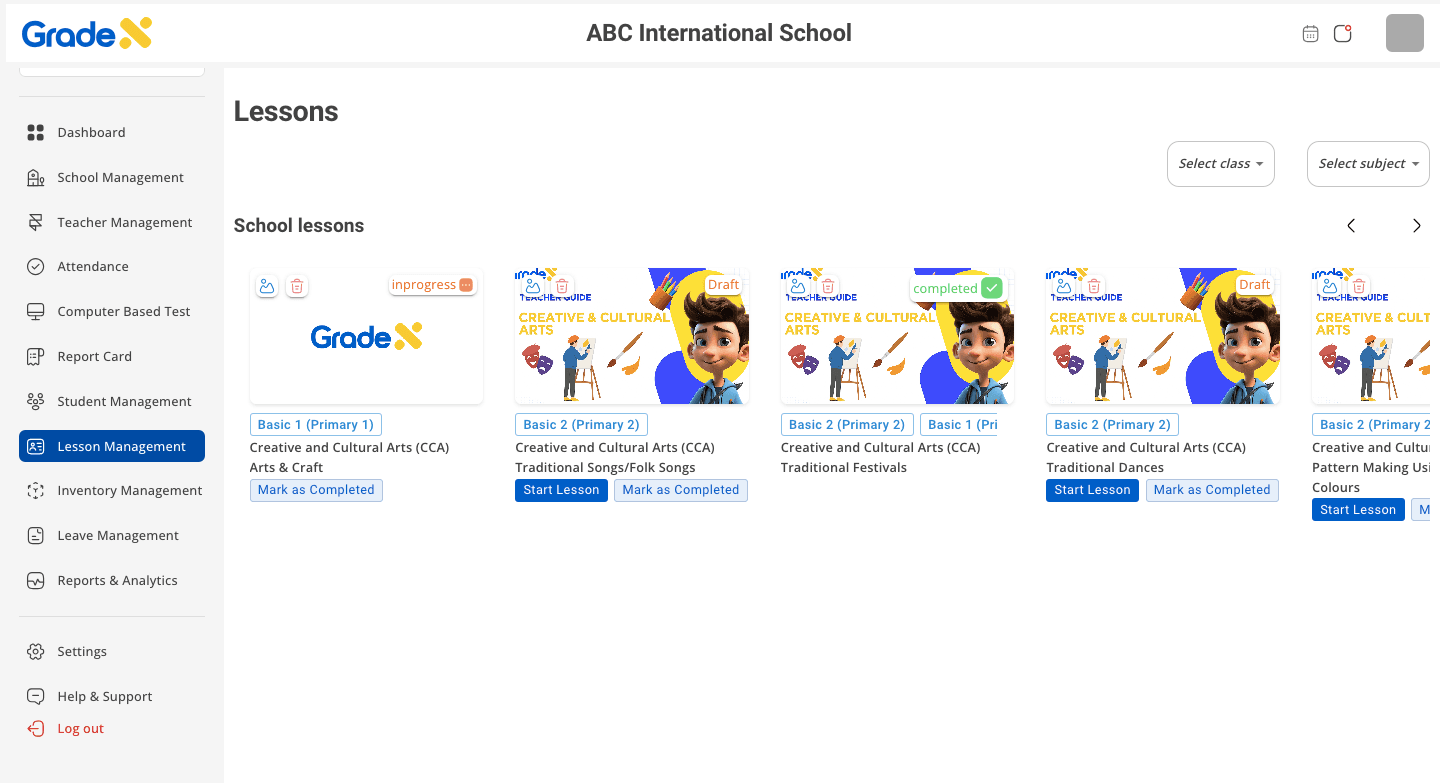Expand the Select class dropdown

(1220, 164)
